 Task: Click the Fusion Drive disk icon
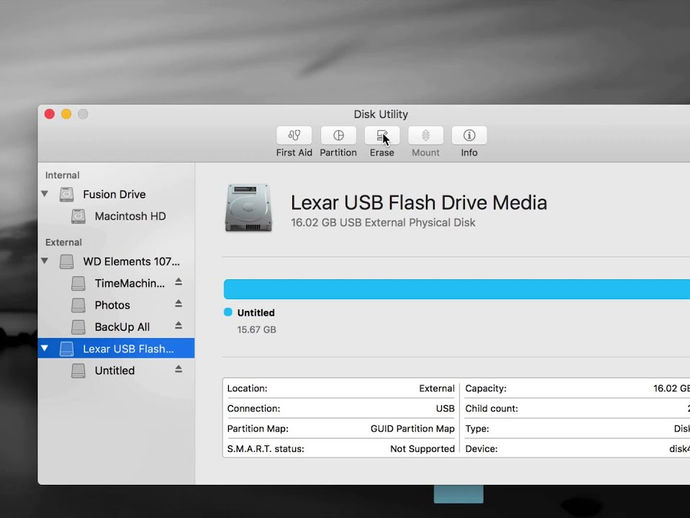[66, 195]
